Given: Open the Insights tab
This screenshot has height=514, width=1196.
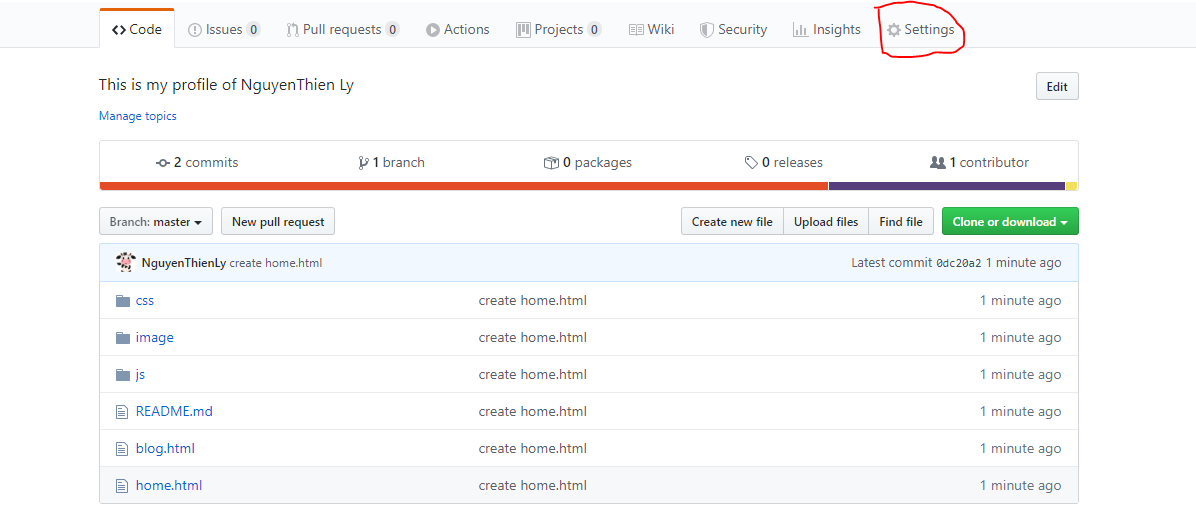Looking at the screenshot, I should pos(826,30).
